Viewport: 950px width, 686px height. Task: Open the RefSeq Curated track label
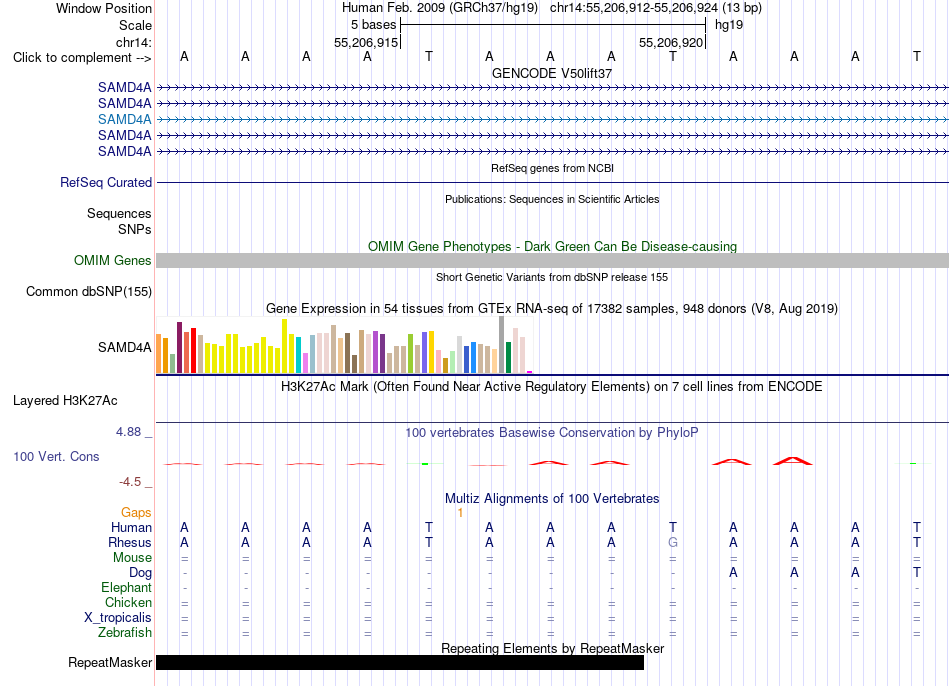[105, 182]
